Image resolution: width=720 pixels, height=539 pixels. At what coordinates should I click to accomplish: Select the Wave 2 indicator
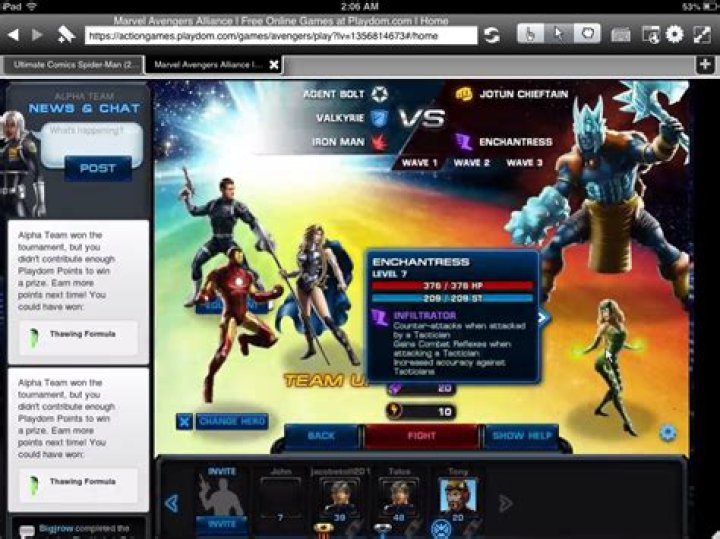[x=472, y=162]
